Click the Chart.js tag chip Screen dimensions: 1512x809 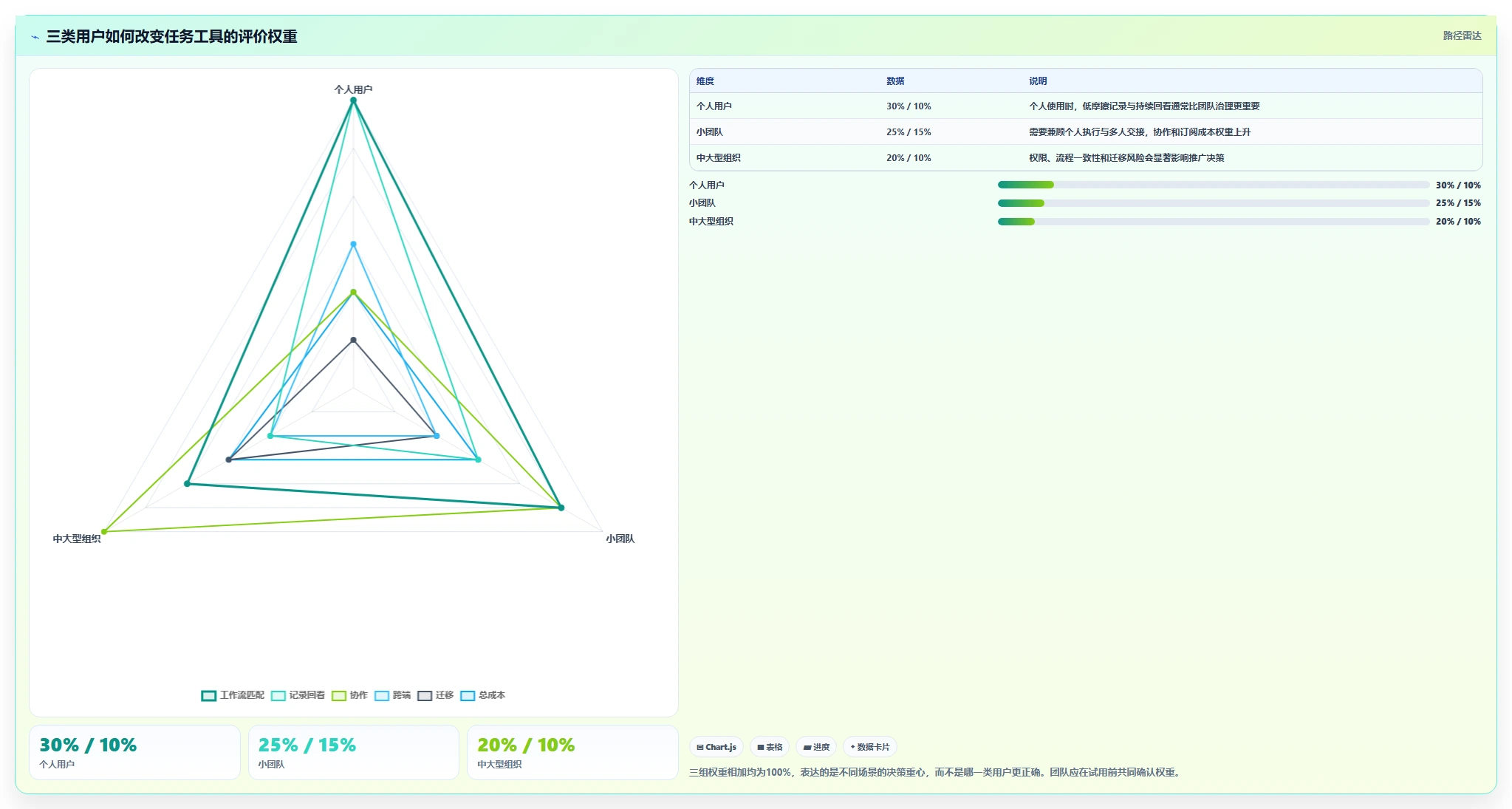click(716, 747)
